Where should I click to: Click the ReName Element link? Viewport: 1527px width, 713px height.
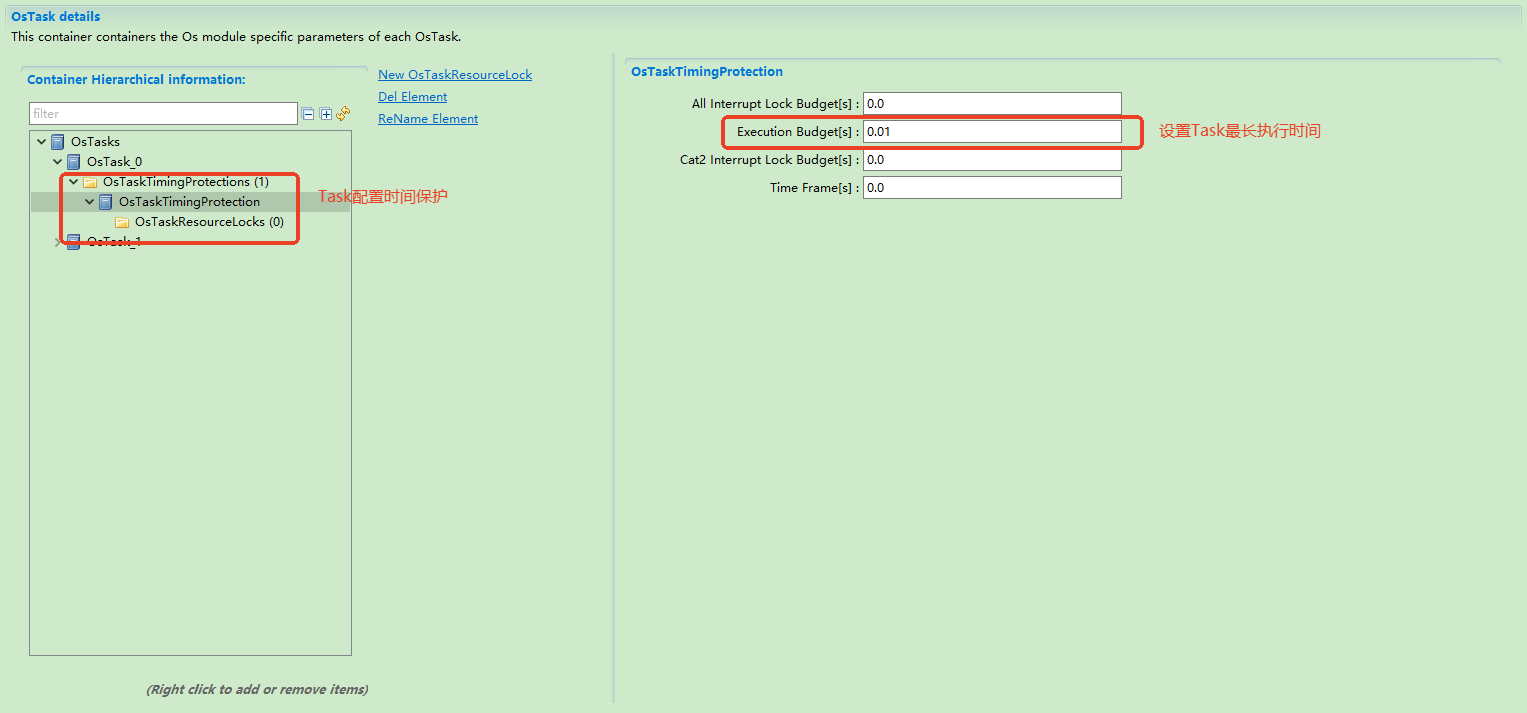pyautogui.click(x=427, y=119)
